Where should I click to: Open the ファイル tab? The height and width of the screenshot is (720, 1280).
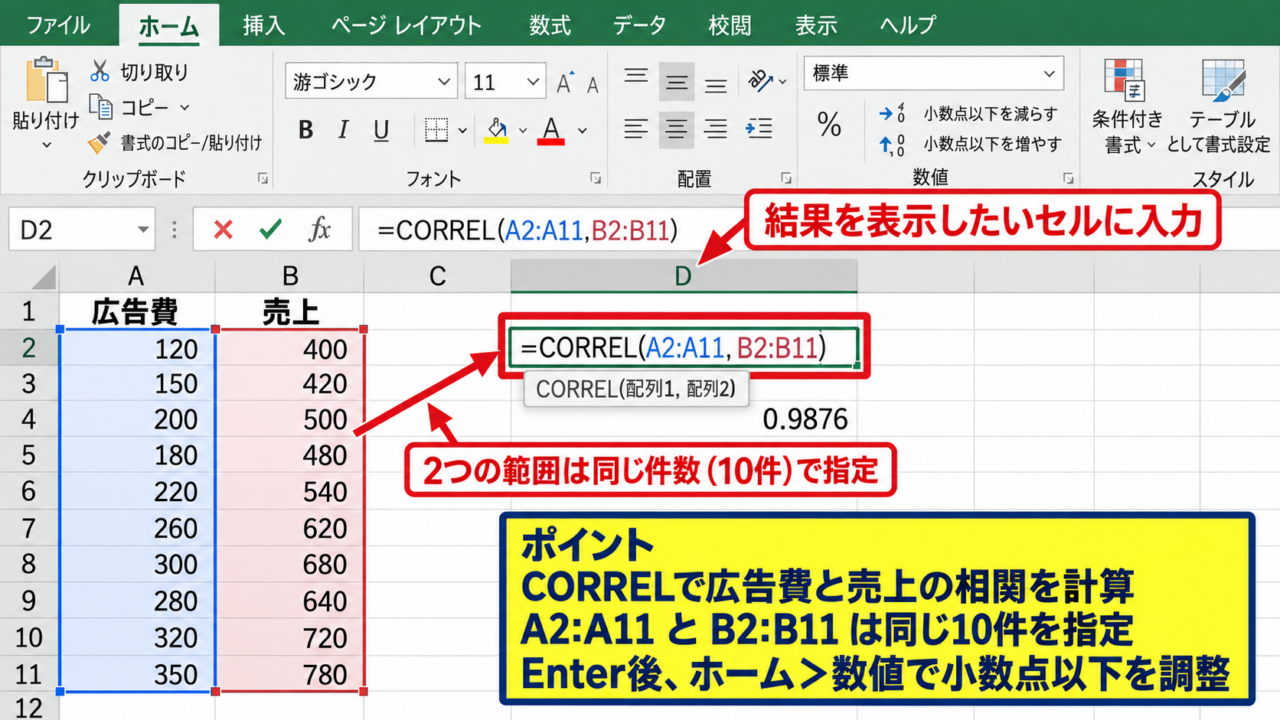click(x=58, y=25)
